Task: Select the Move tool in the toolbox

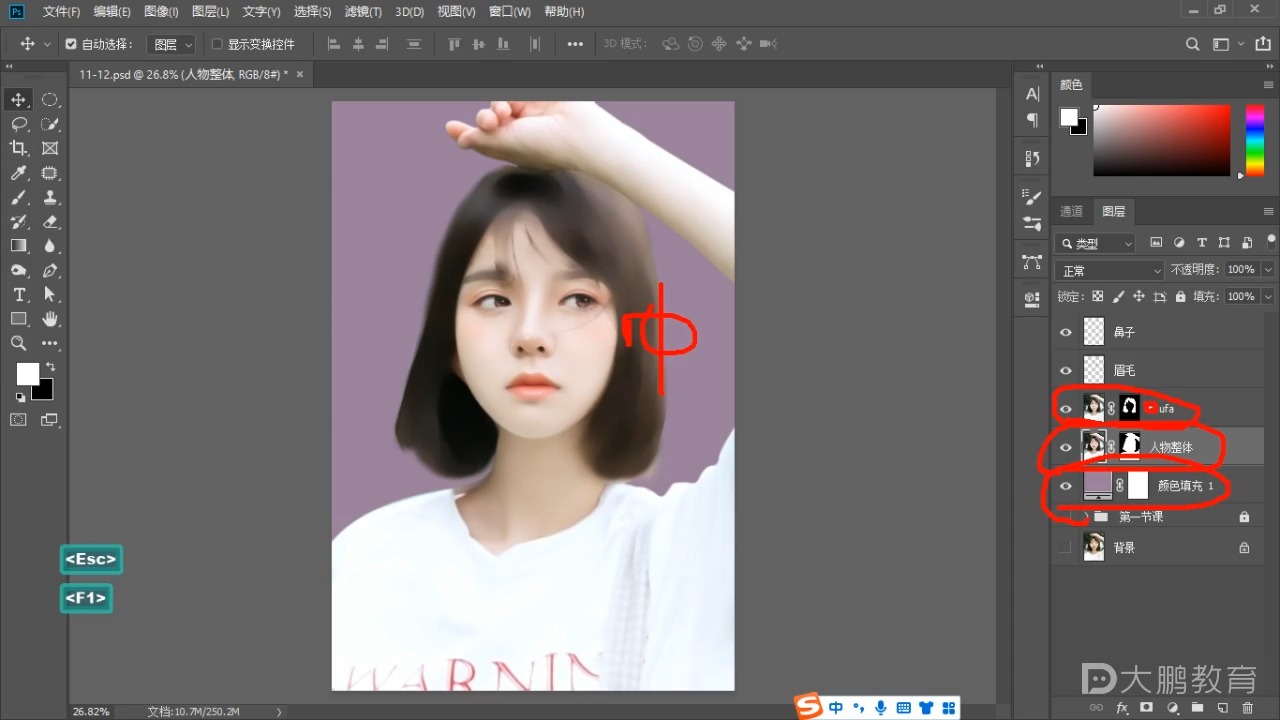Action: coord(19,99)
